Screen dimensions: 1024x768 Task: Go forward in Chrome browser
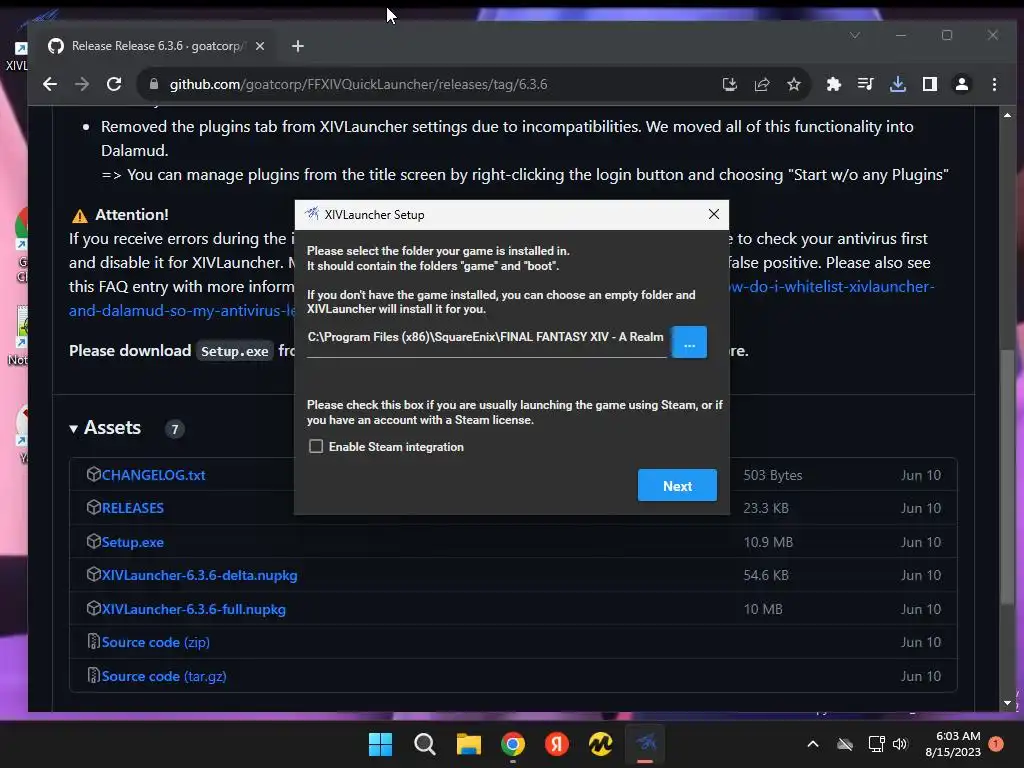82,84
